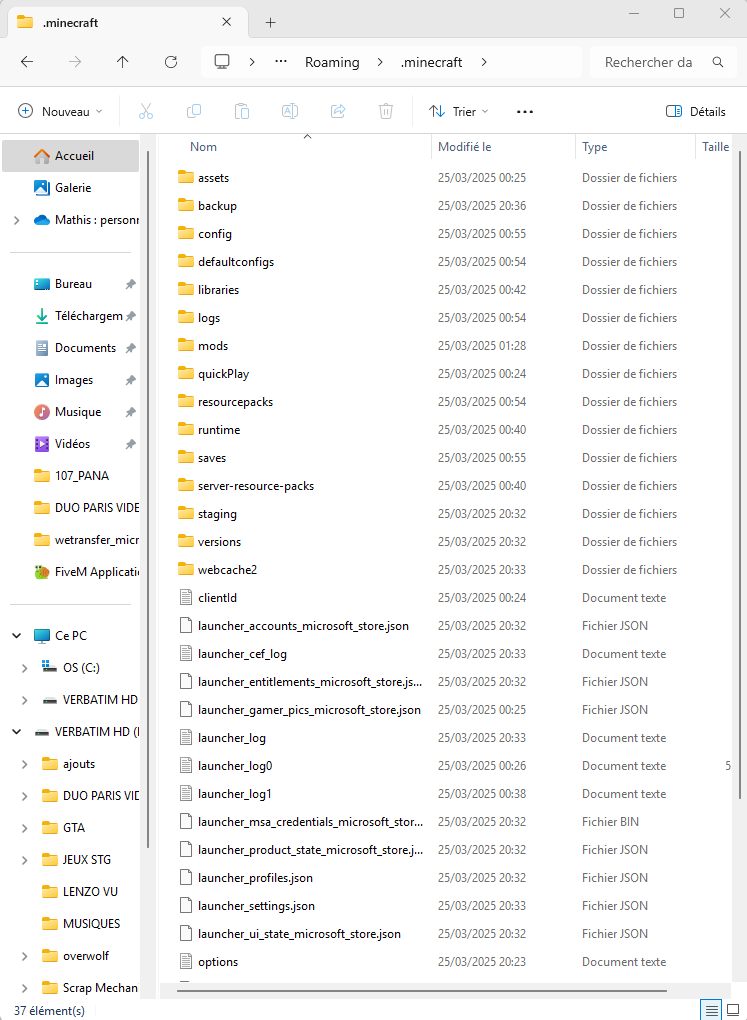747x1020 pixels.
Task: Click the search magnifier icon
Action: pyautogui.click(x=718, y=62)
